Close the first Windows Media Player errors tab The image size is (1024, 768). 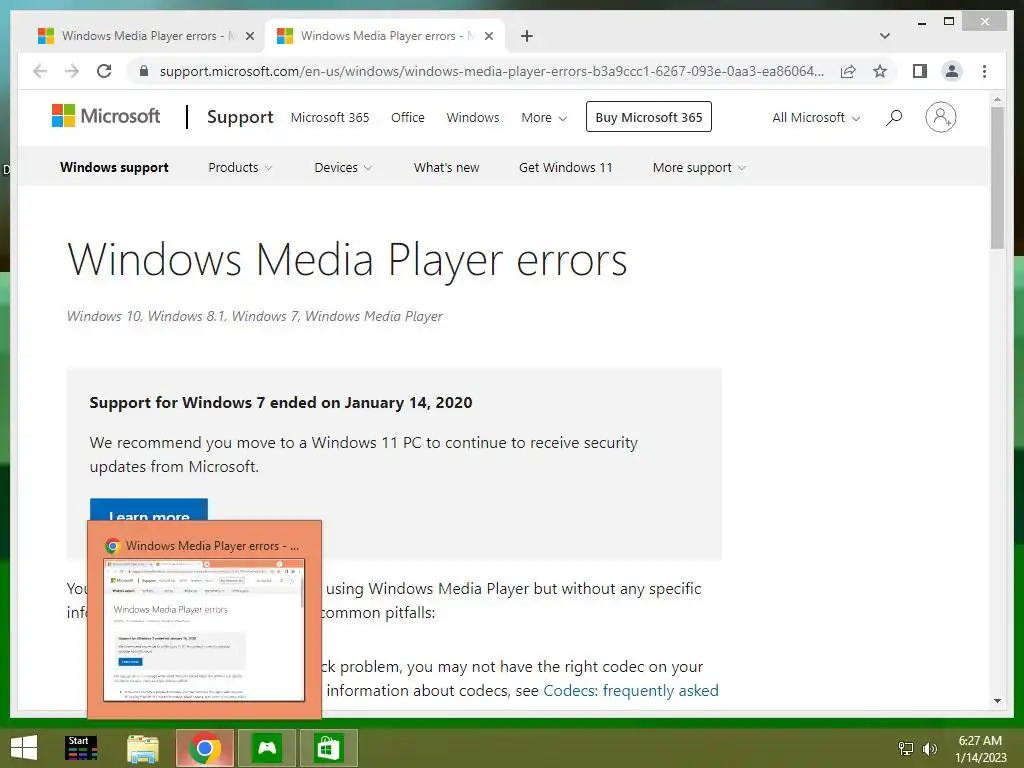pos(249,36)
